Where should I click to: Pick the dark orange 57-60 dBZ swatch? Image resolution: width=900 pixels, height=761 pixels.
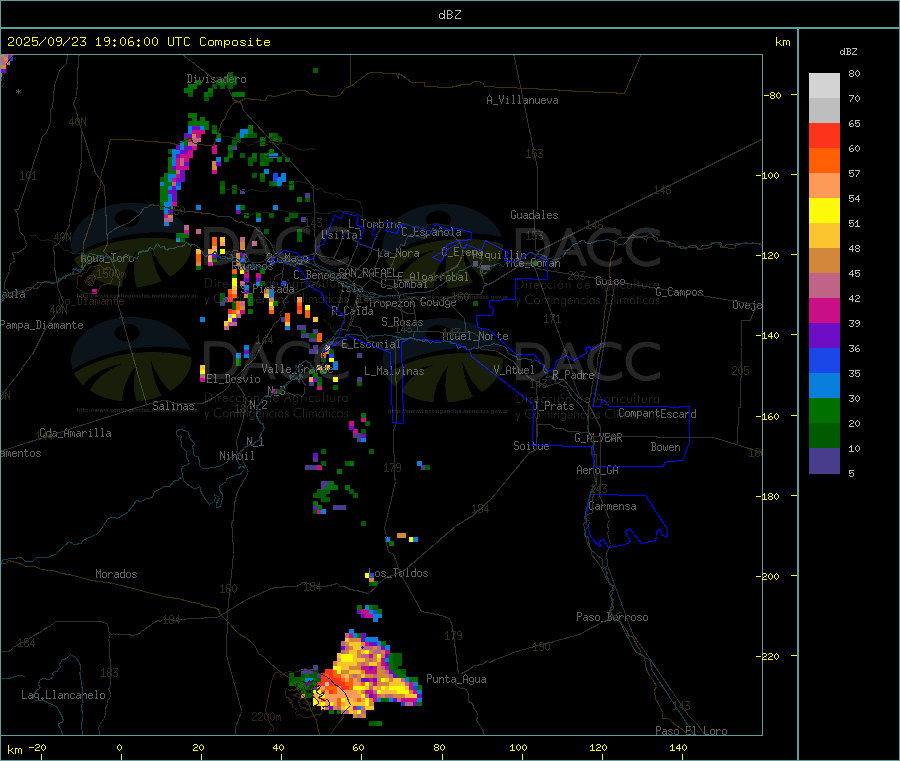pyautogui.click(x=824, y=161)
